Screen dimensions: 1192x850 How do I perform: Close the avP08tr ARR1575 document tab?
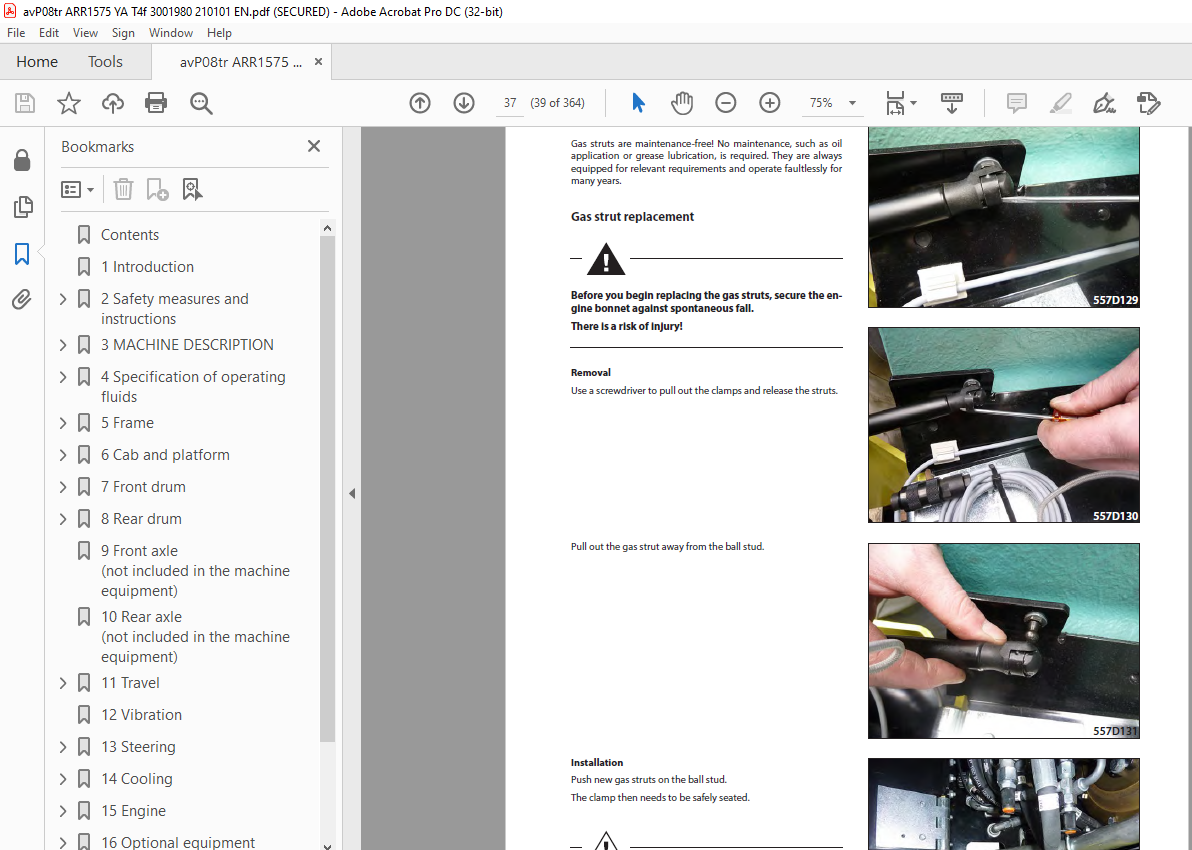pyautogui.click(x=319, y=62)
